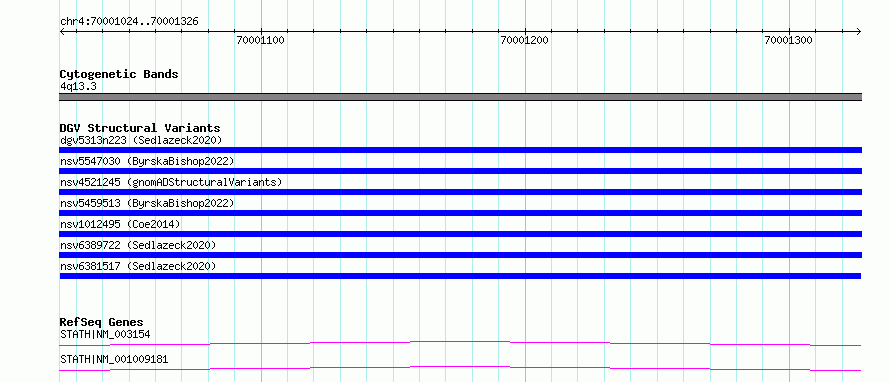Click the chr4:70001024..70001326 coordinate label
This screenshot has width=890, height=382.
coord(129,22)
